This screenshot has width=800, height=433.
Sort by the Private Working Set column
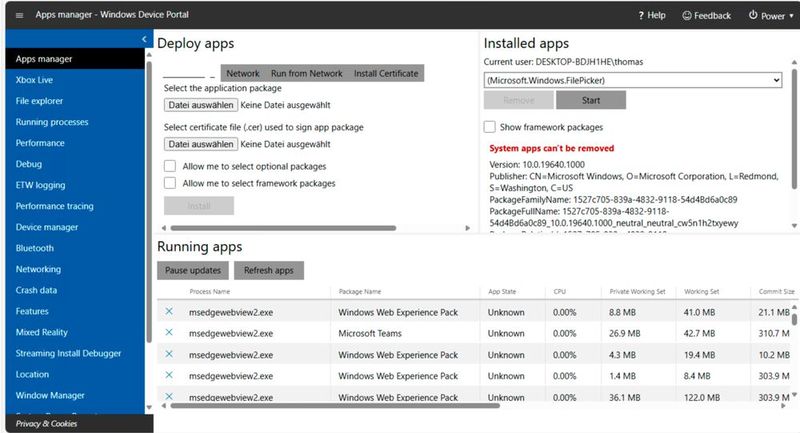click(x=637, y=292)
